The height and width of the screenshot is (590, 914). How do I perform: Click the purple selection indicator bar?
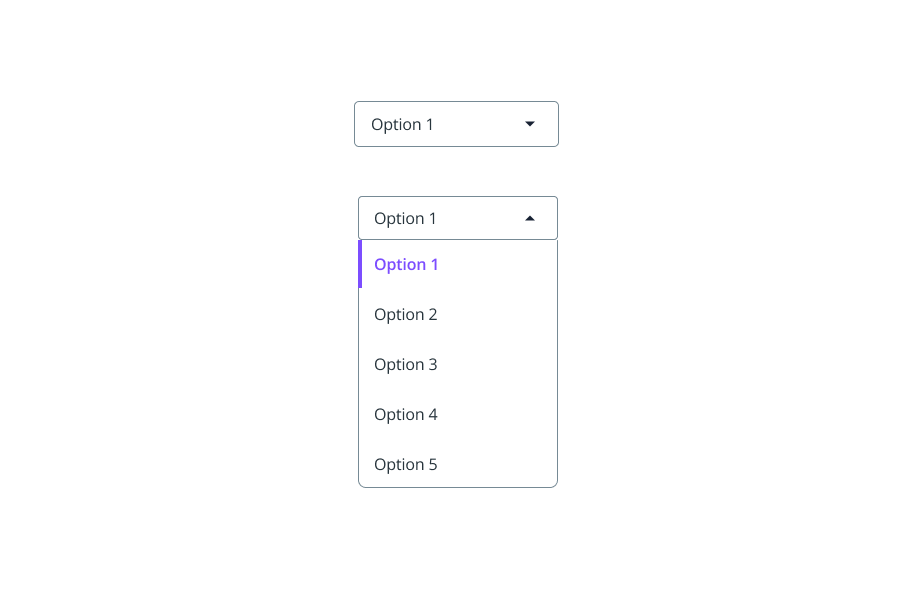click(361, 264)
